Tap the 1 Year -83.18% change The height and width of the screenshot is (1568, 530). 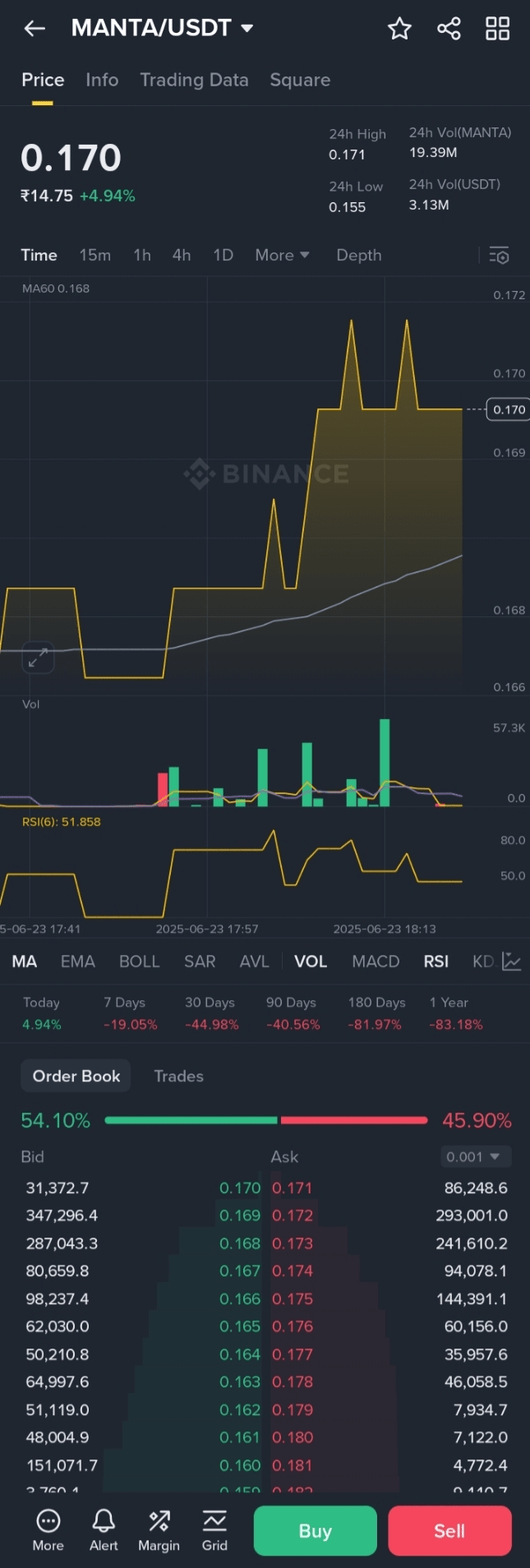pos(456,1013)
